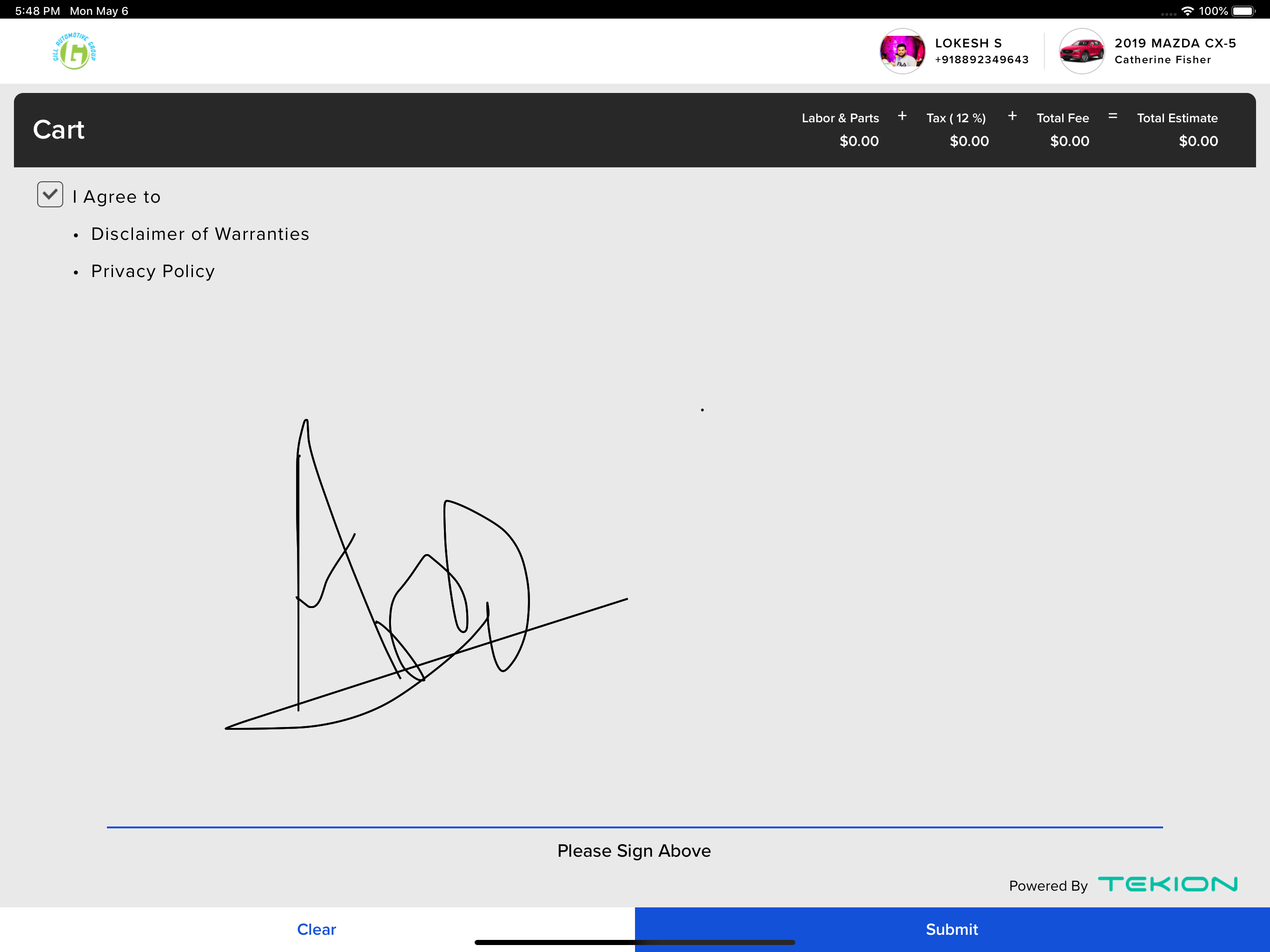
Task: Open Lokesh S profile photo
Action: click(x=903, y=51)
